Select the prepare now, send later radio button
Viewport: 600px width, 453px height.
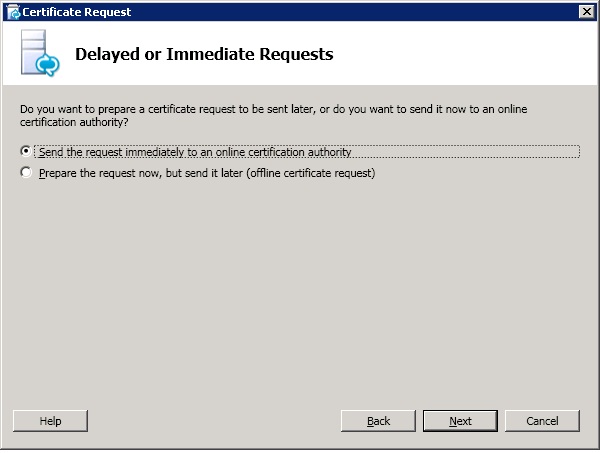pos(26,173)
